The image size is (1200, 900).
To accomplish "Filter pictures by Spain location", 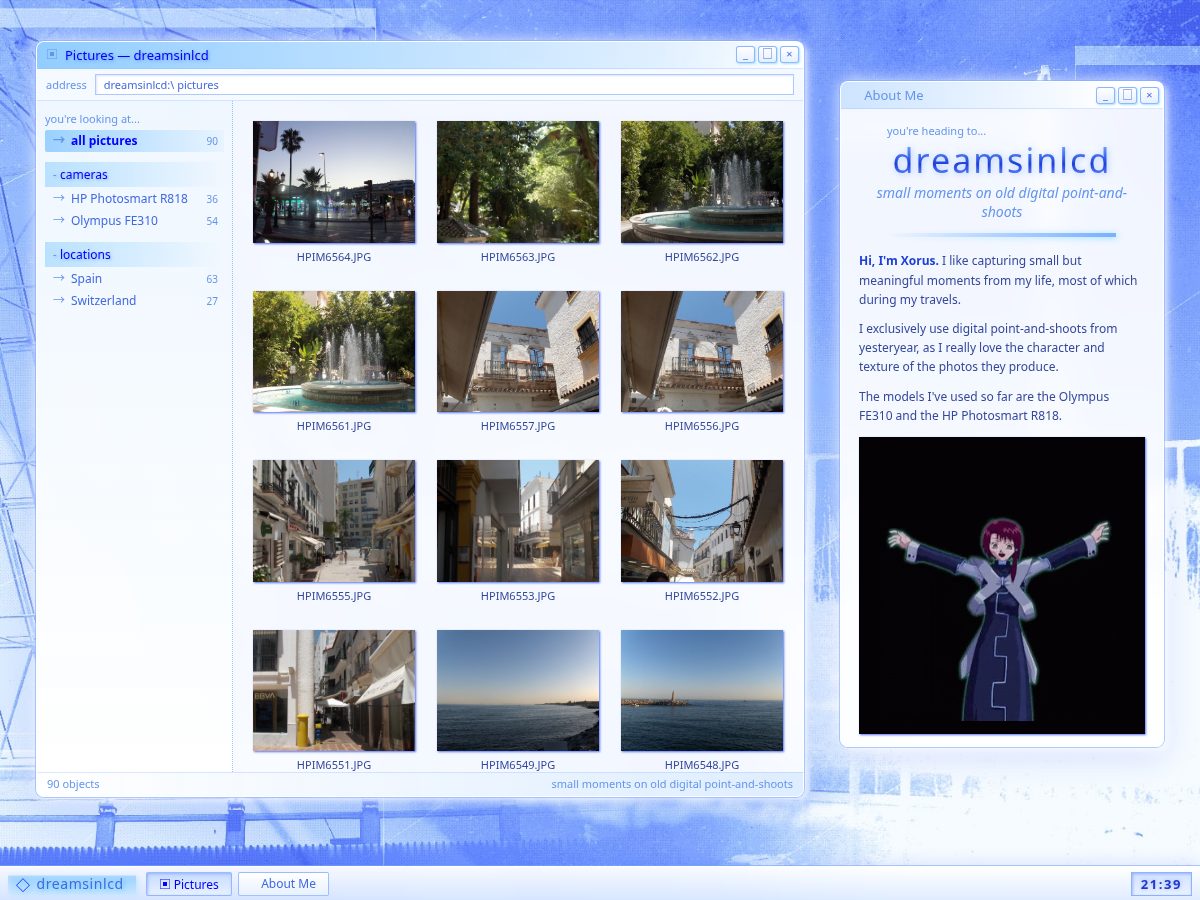I will coord(134,279).
